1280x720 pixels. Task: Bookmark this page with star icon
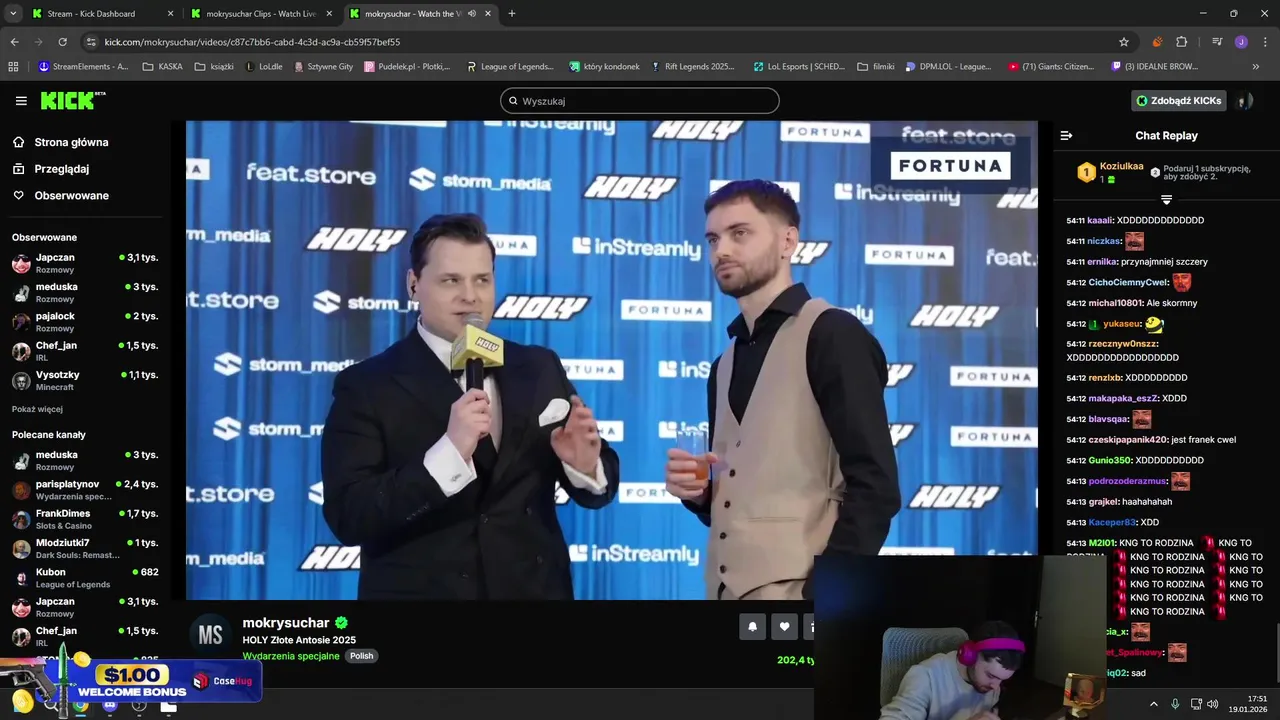[1124, 42]
